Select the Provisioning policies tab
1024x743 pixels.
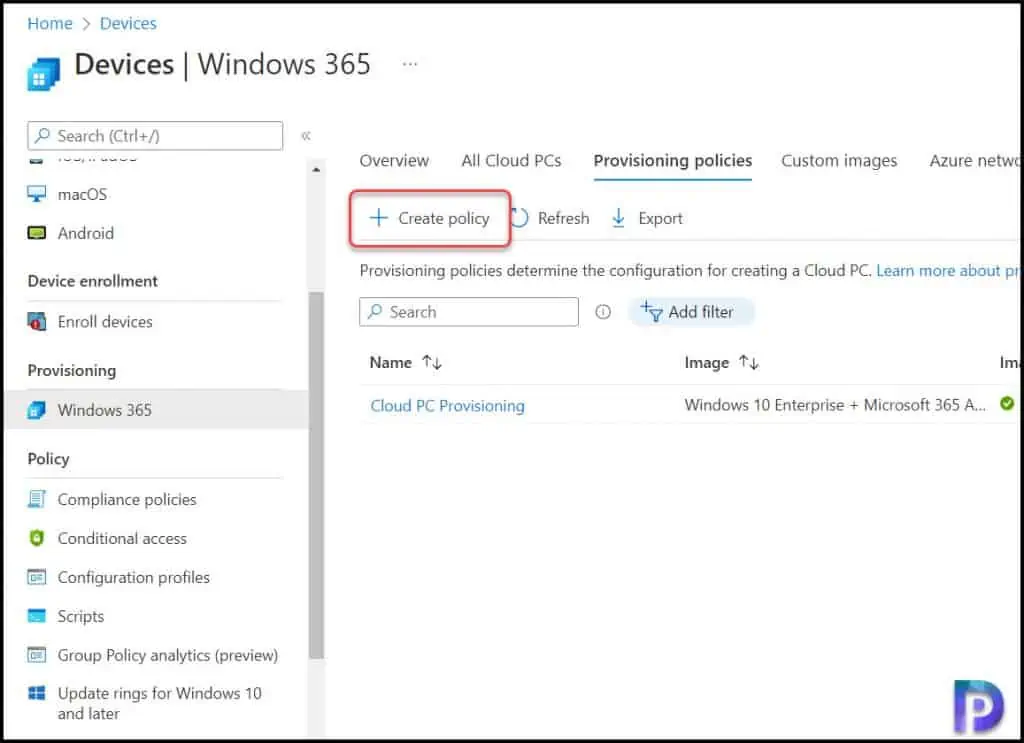click(673, 161)
